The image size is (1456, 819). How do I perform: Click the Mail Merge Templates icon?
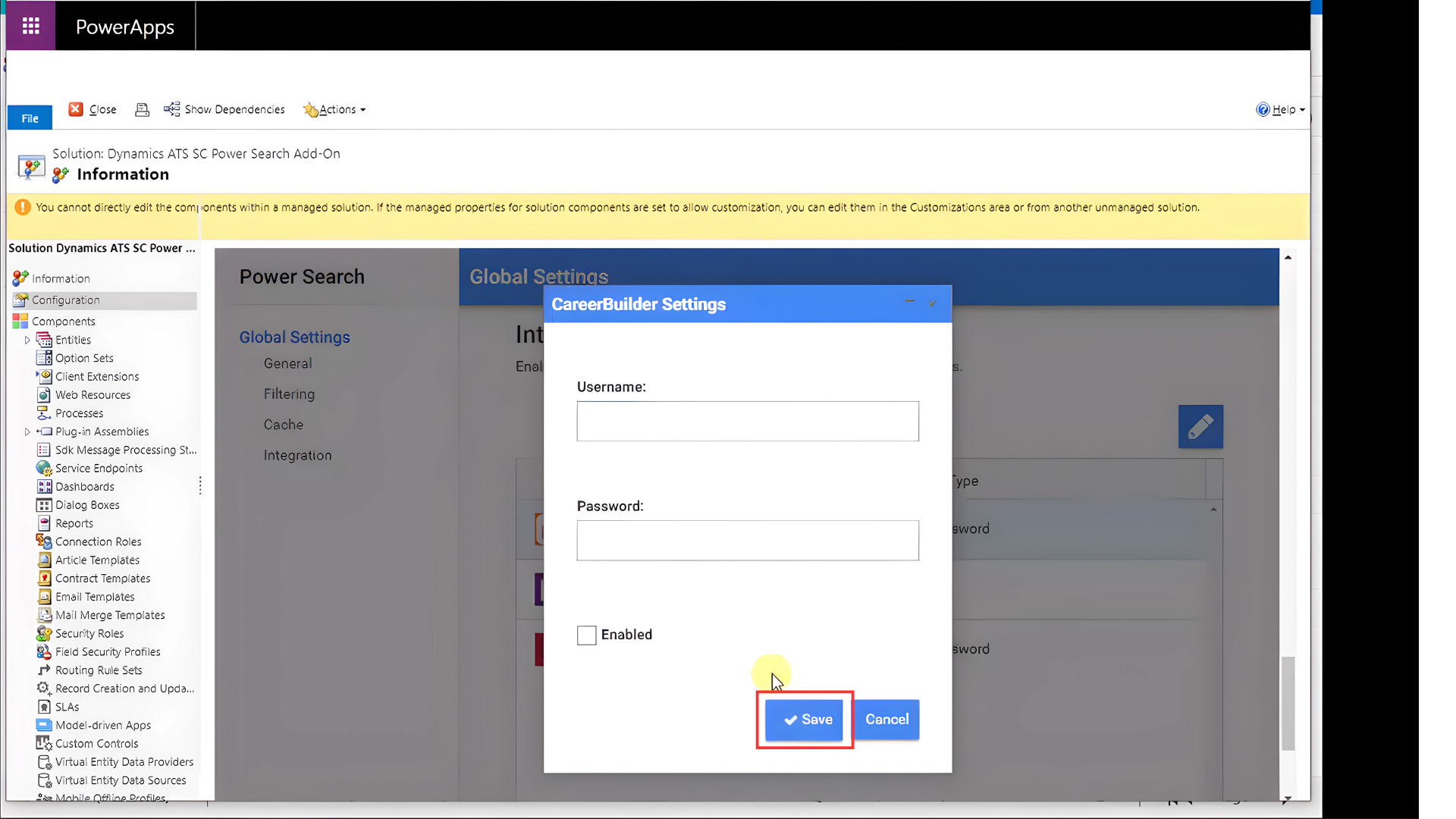(x=44, y=615)
